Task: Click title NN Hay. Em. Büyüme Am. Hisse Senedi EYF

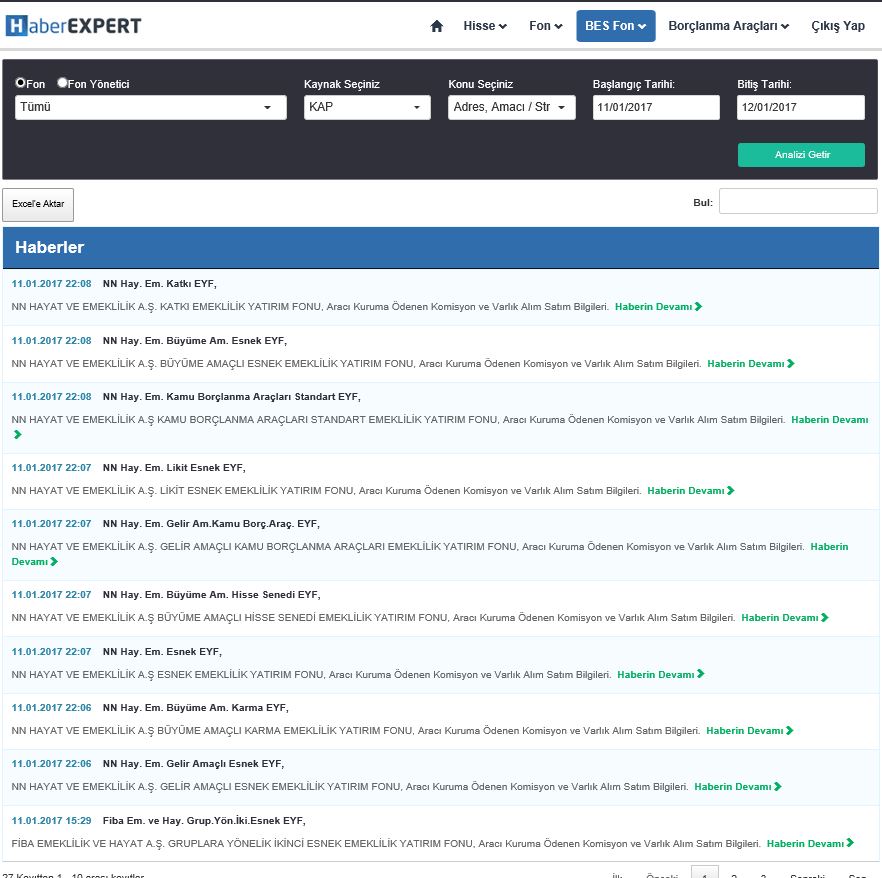Action: 212,595
